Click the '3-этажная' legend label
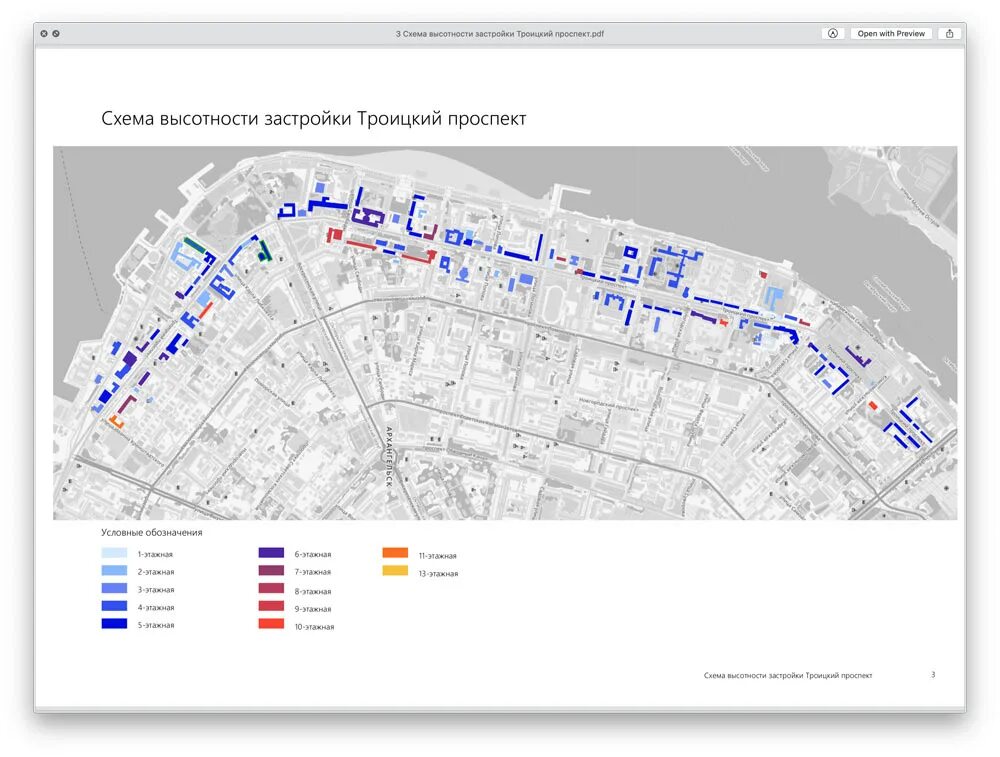The image size is (1000, 757). (x=156, y=590)
